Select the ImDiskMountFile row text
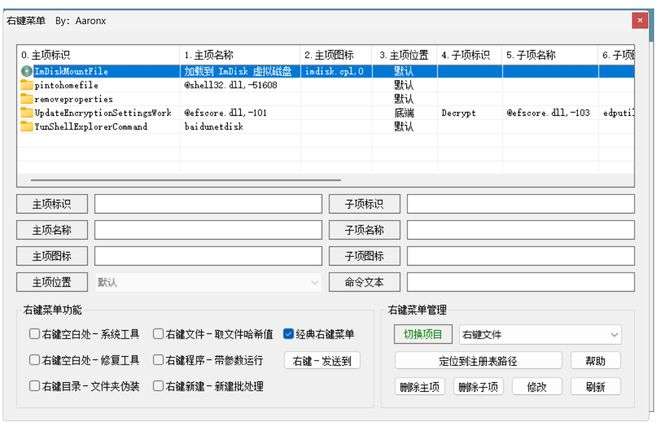The height and width of the screenshot is (429, 660). [x=71, y=71]
